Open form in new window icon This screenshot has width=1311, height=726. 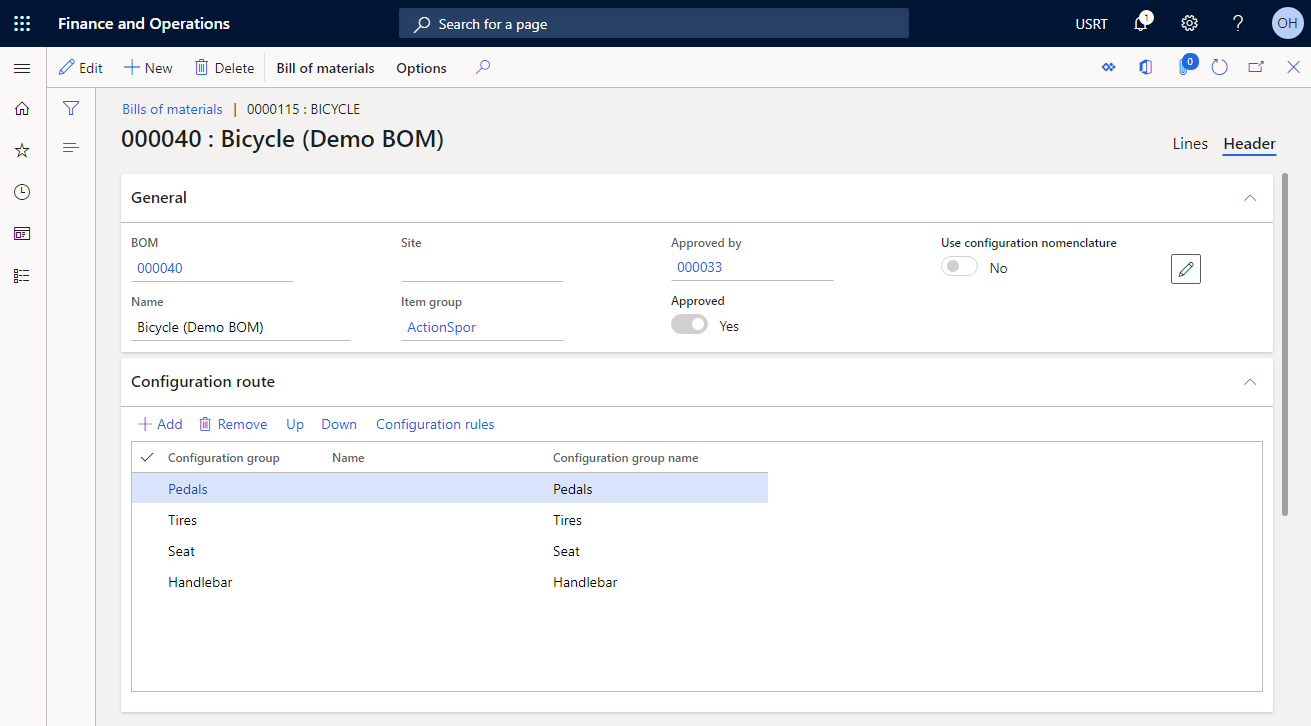tap(1256, 68)
